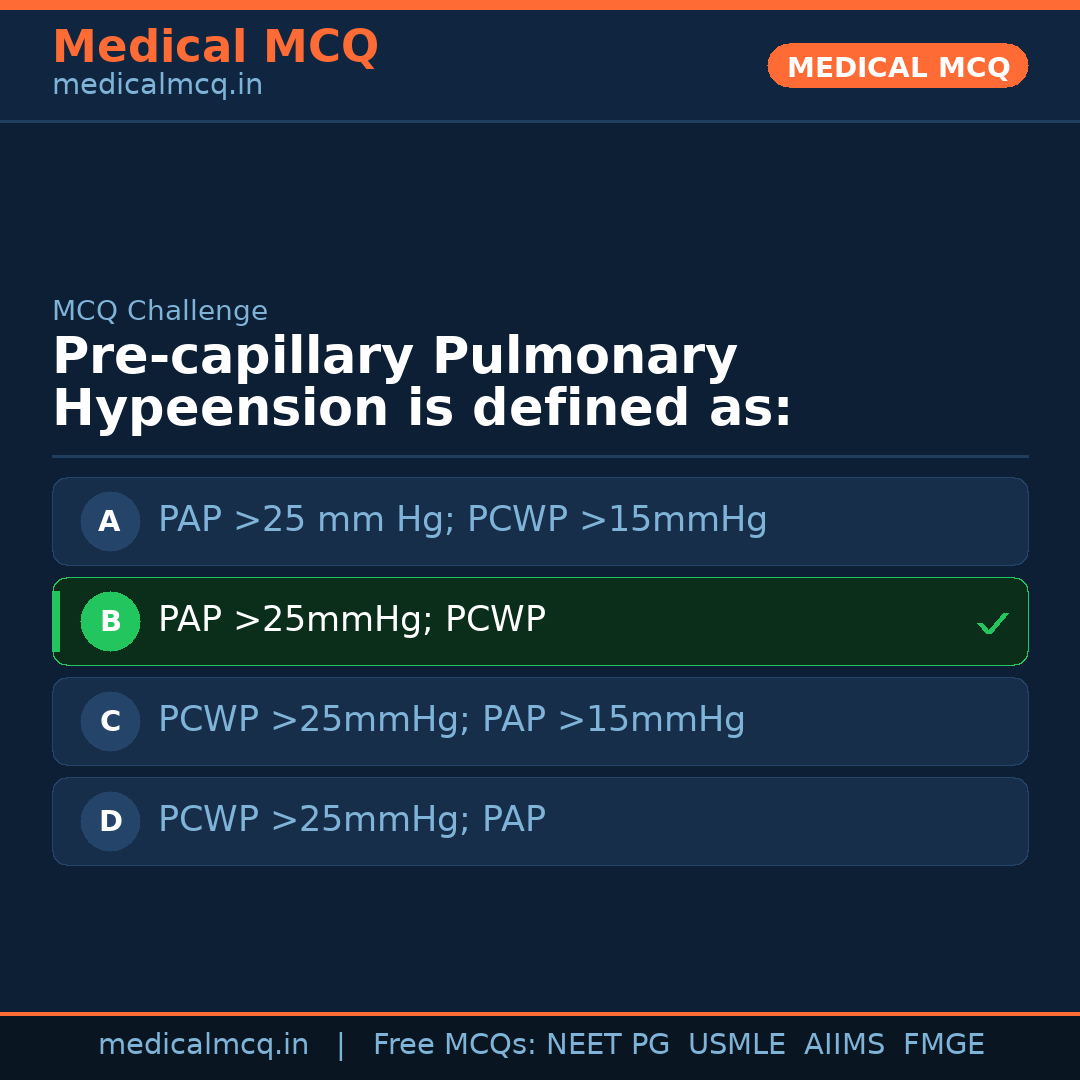Pick answer text 'PCWP >25mmHg; PAP'
This screenshot has height=1080, width=1080.
(x=351, y=820)
